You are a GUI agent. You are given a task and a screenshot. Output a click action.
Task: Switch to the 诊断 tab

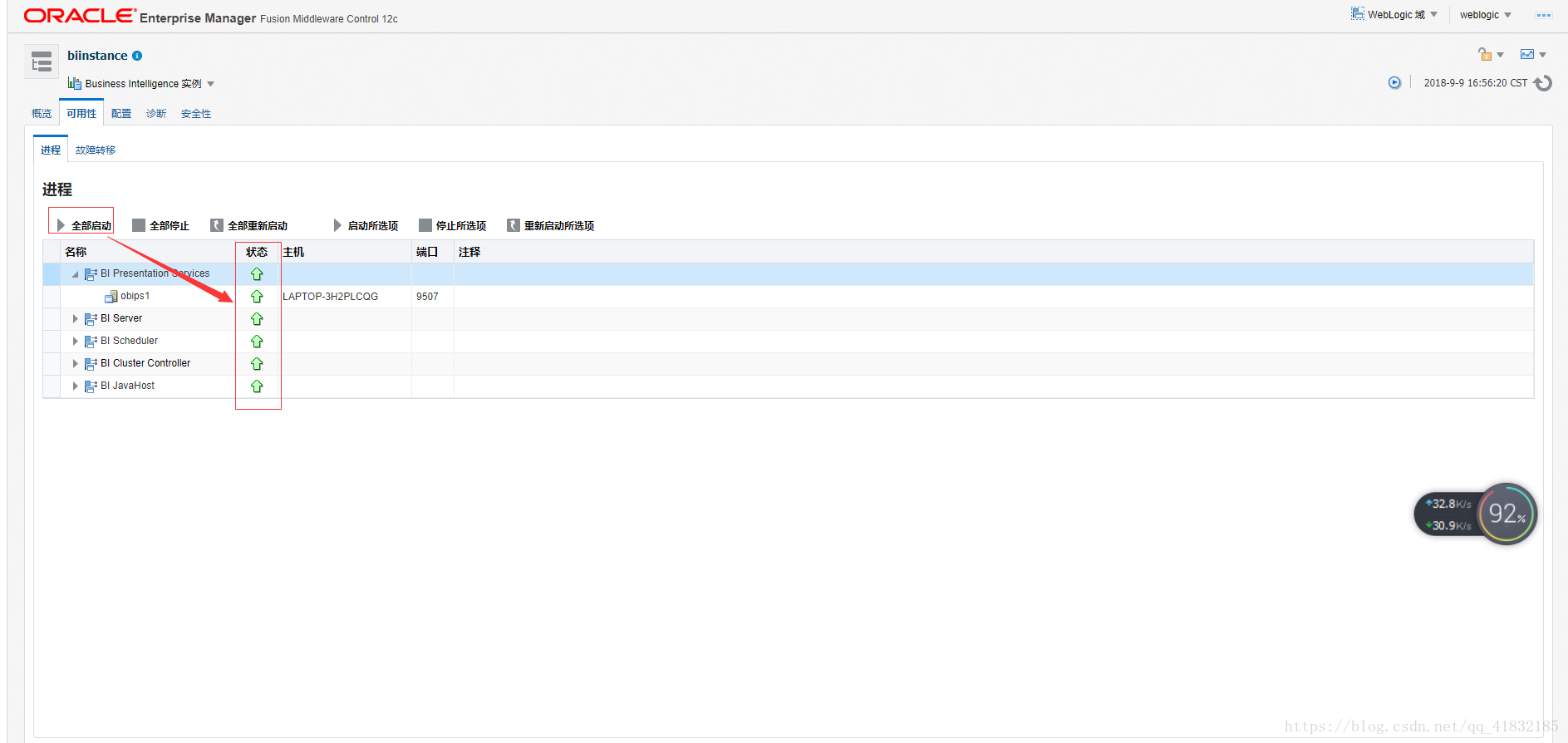pos(156,114)
